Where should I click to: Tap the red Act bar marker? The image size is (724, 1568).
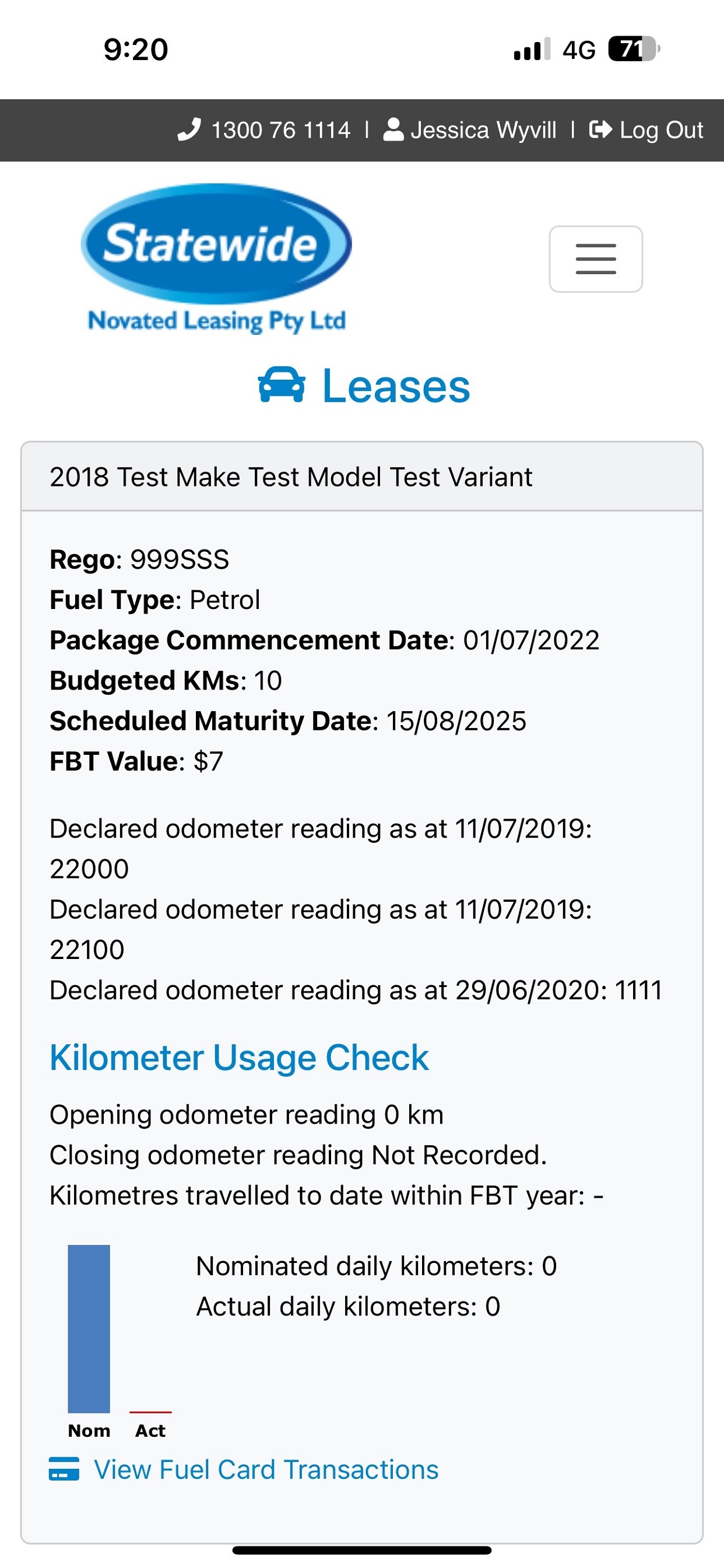tap(150, 1412)
